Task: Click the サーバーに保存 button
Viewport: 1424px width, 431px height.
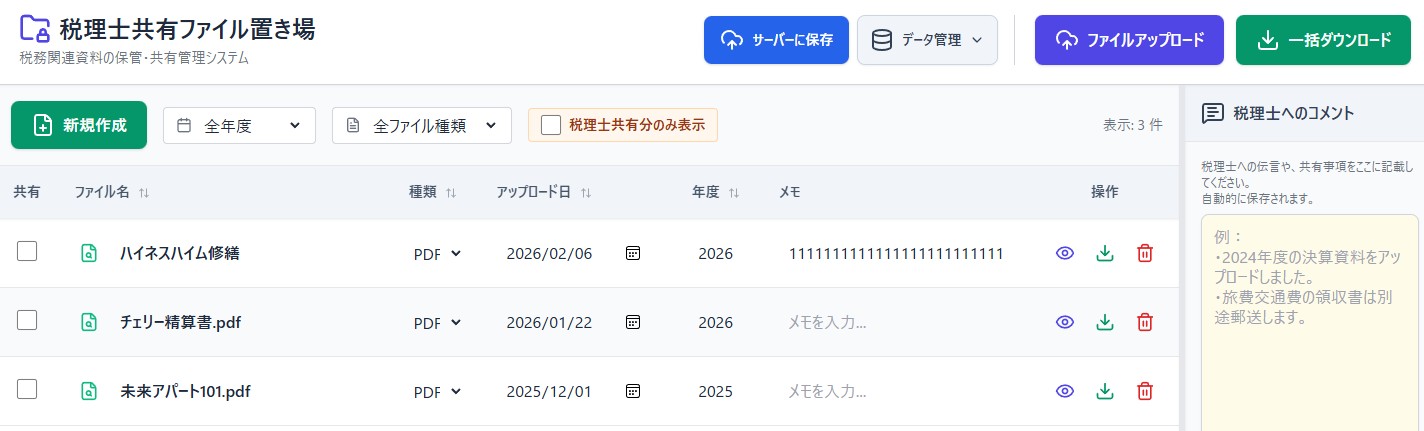Action: 776,40
